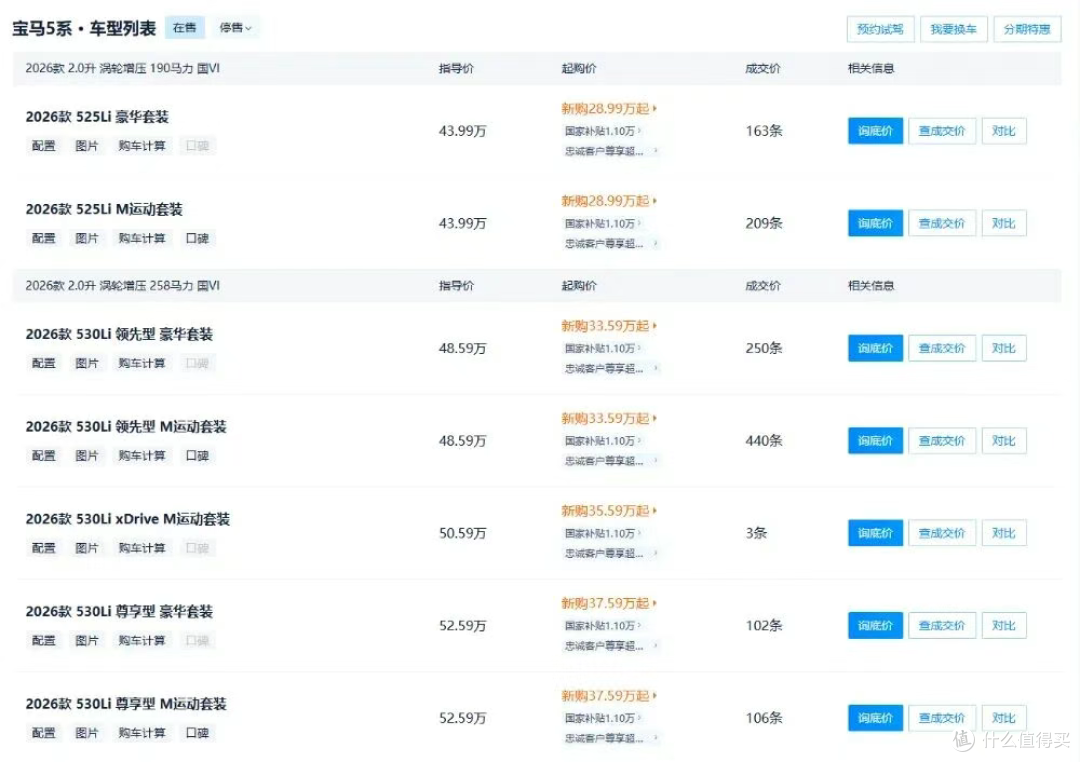Open 口碑 for 530Li 尊享型 M运动套装

[197, 732]
